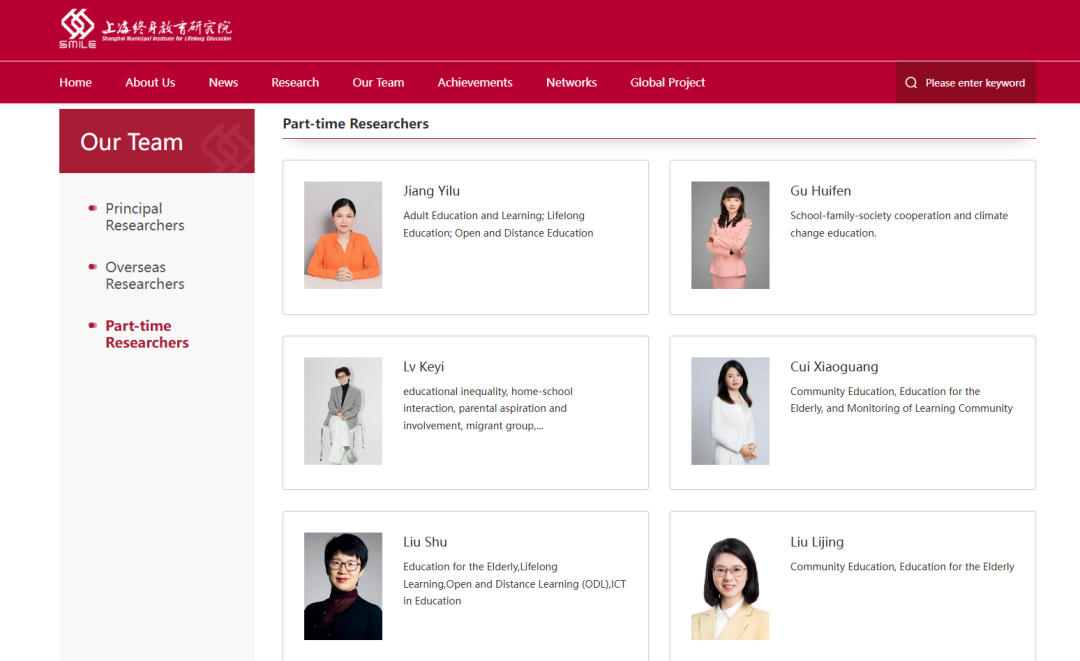The image size is (1080, 661).
Task: Click Gu Huifen's name link
Action: (x=820, y=191)
